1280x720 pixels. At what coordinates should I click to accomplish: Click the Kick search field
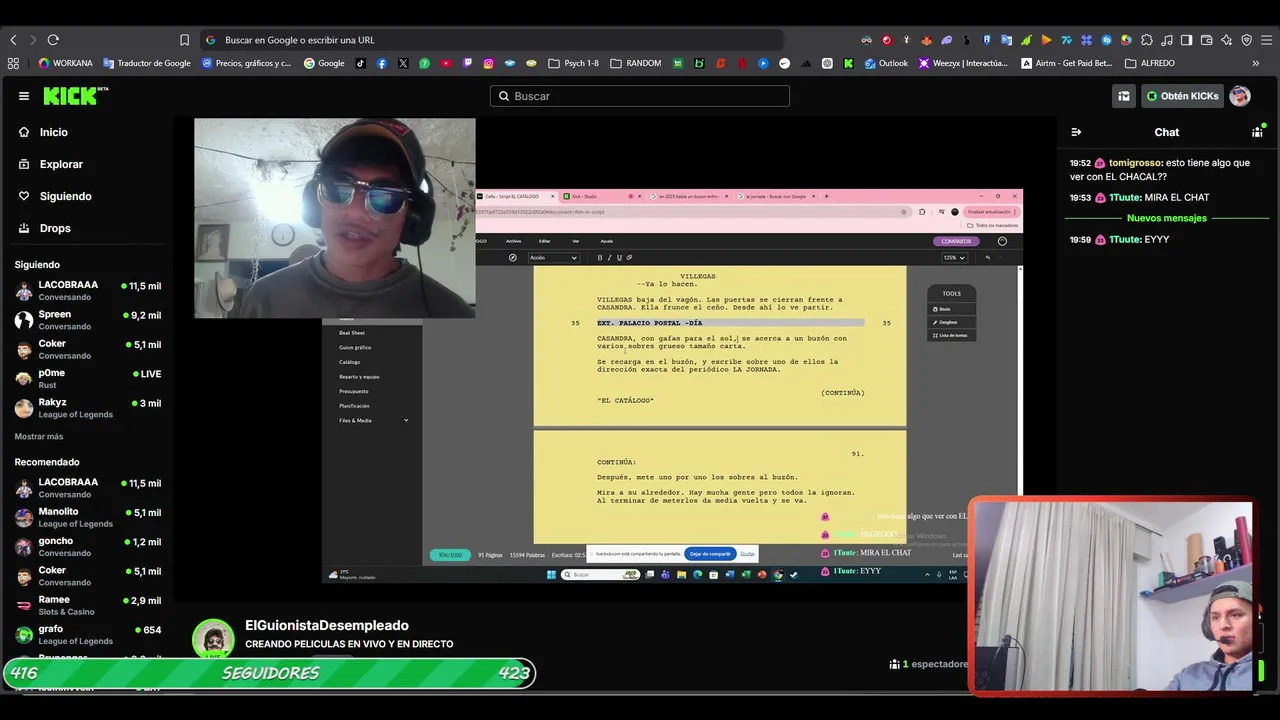pyautogui.click(x=640, y=96)
